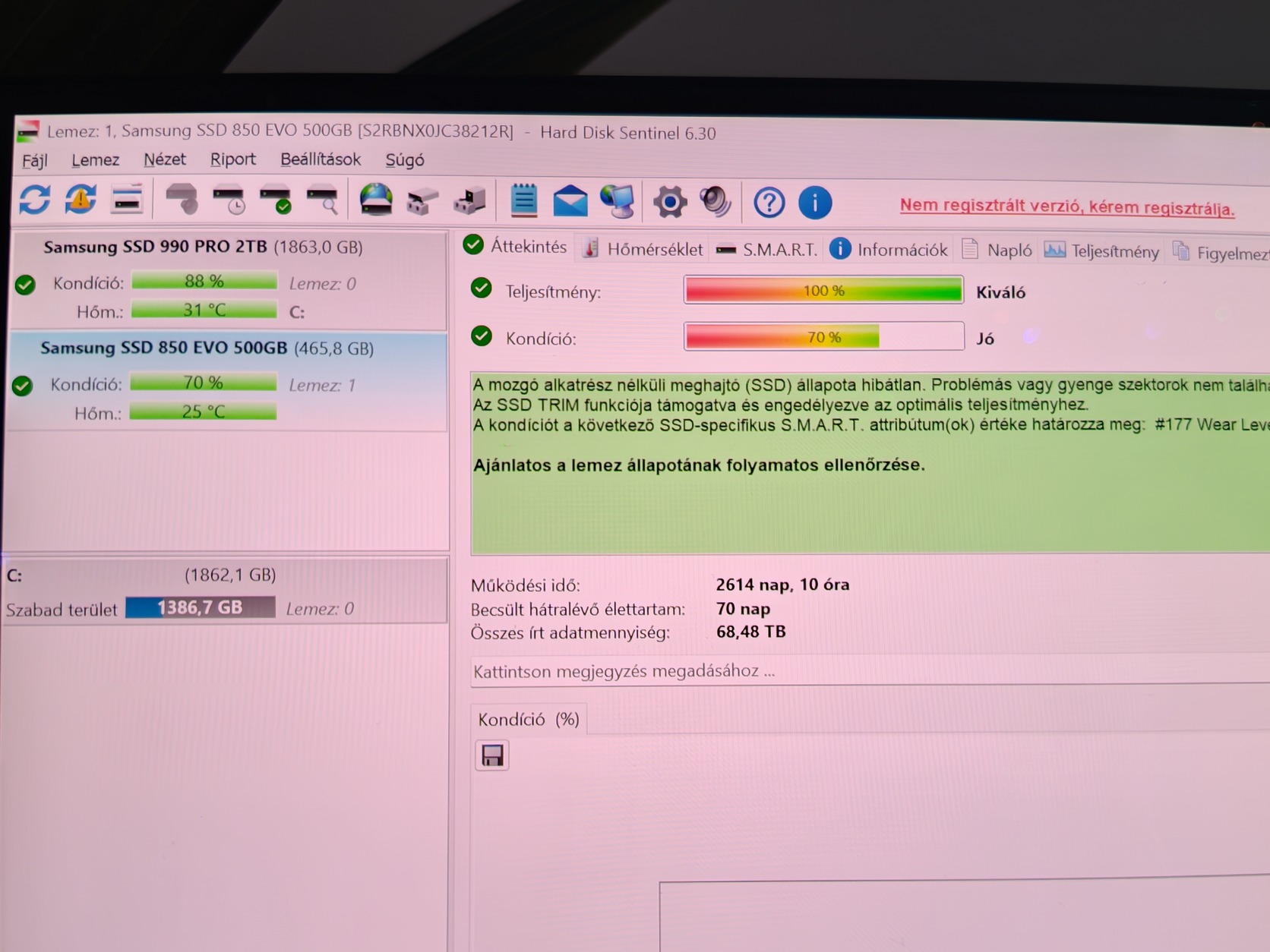Click the disk icon with clock
Viewport: 1270px width, 952px height.
[229, 200]
